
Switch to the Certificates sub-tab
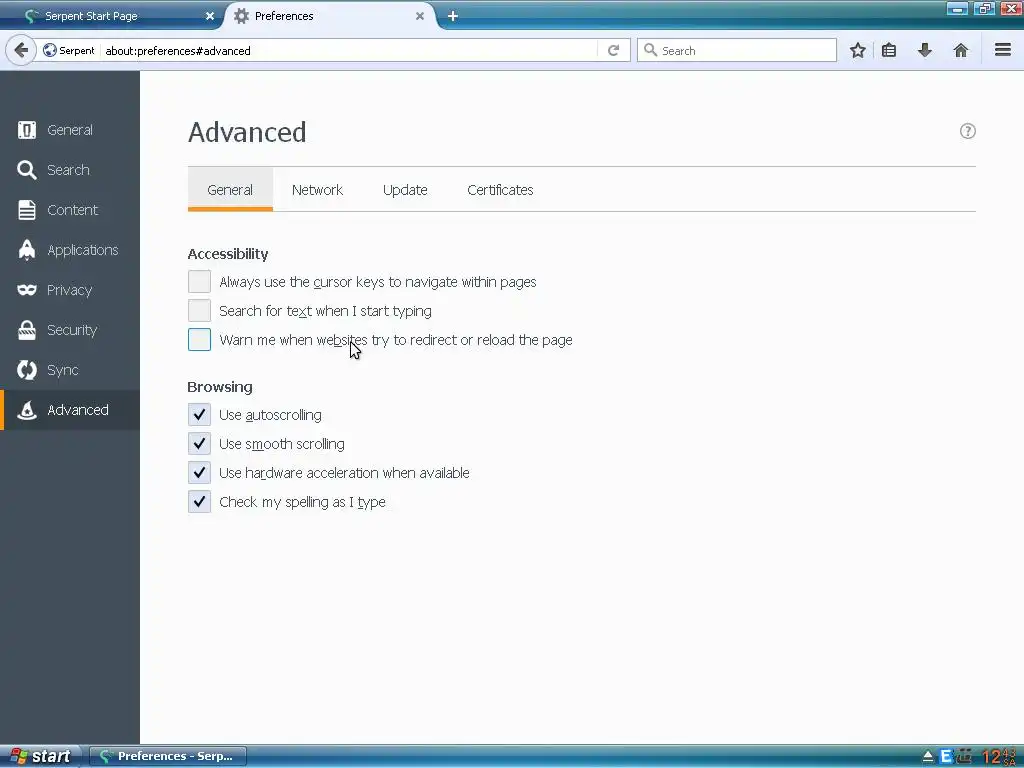click(500, 189)
